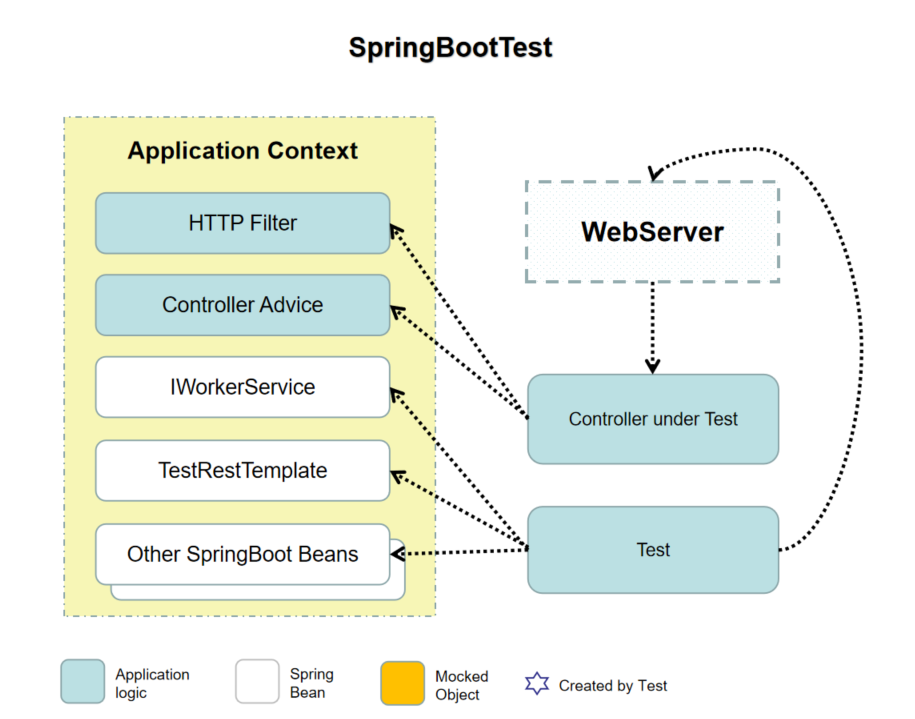
Task: Select the Other SpringBoot Beans box
Action: 243,554
